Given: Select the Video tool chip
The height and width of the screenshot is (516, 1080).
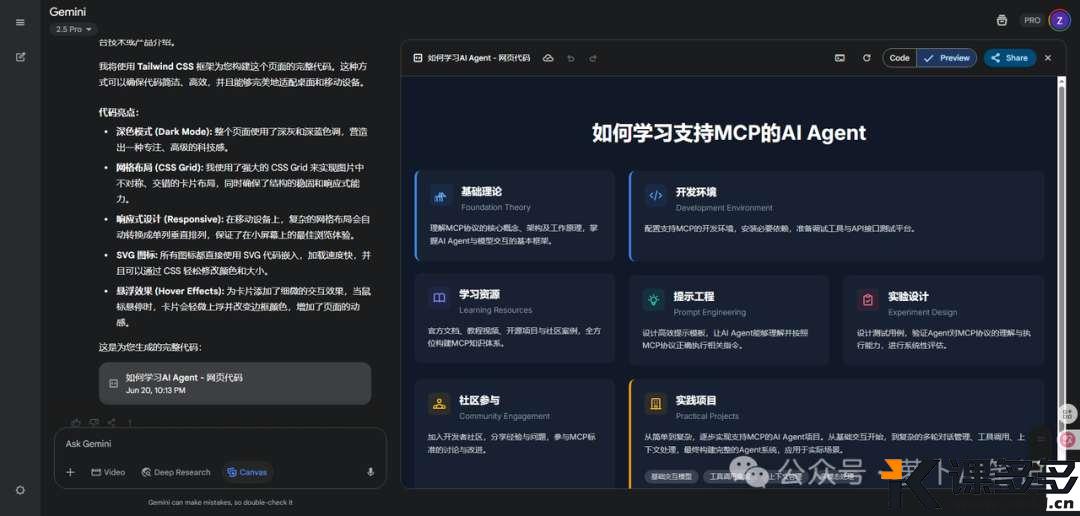Looking at the screenshot, I should click(108, 473).
